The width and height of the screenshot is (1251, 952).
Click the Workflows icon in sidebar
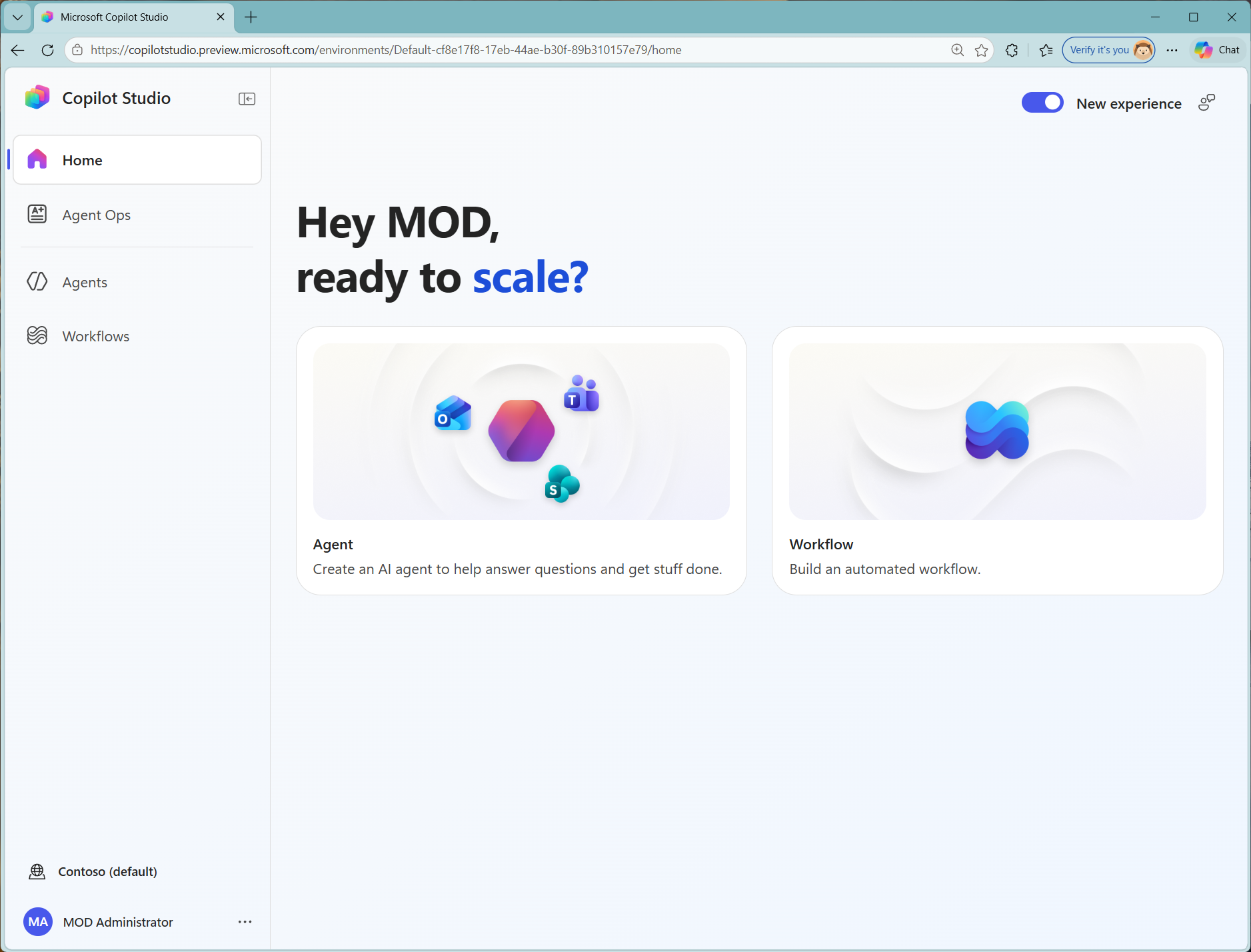pos(37,335)
